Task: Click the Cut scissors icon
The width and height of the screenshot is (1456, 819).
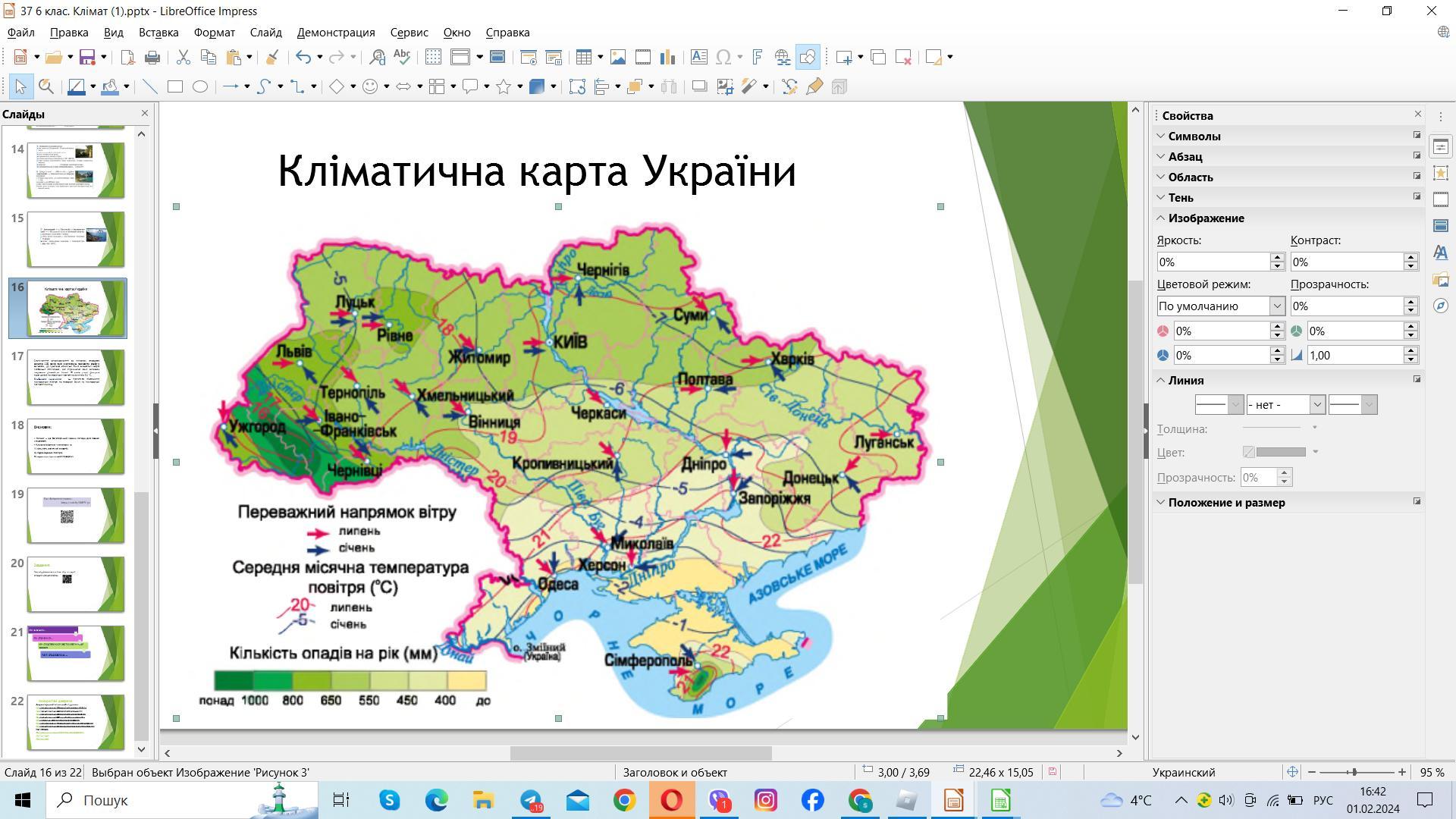Action: click(183, 57)
